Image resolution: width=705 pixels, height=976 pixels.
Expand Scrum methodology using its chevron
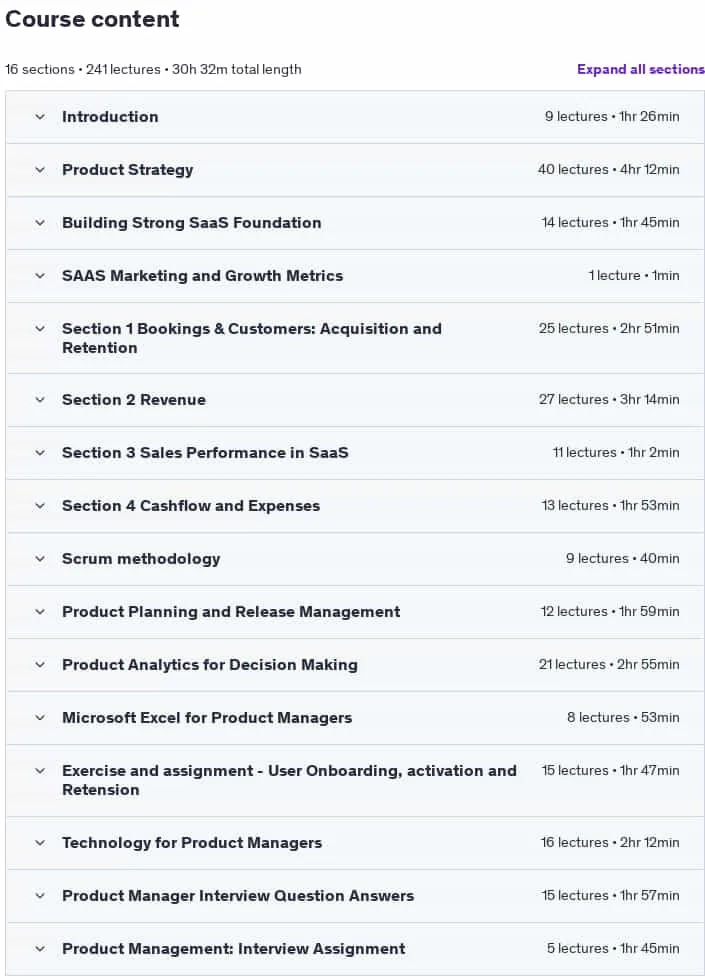40,558
